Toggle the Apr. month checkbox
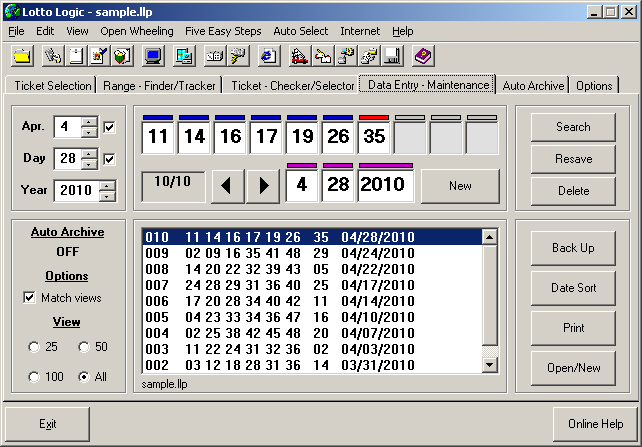 [109, 127]
